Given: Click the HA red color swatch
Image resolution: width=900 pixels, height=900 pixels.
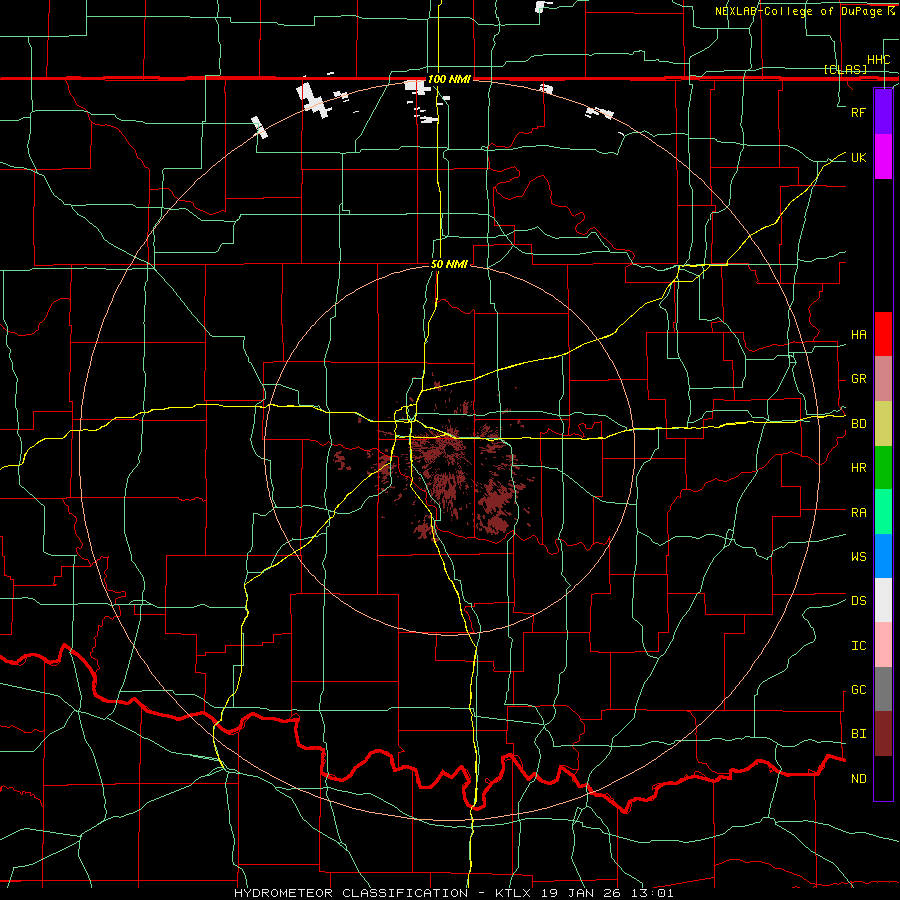Looking at the screenshot, I should (x=883, y=334).
